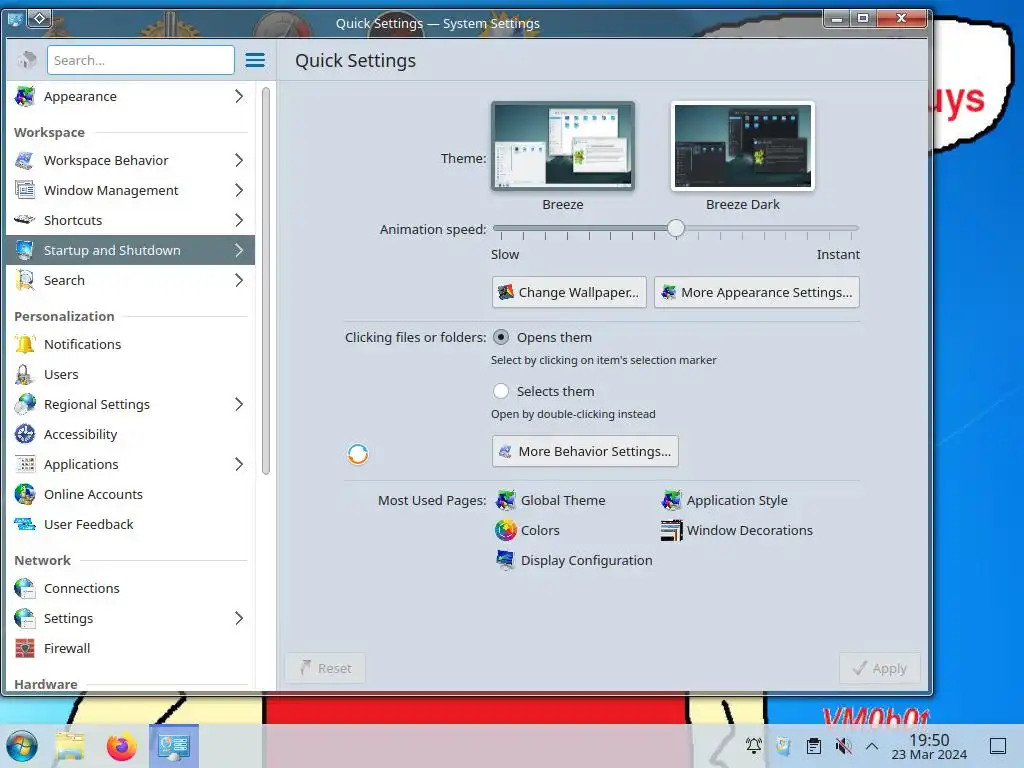
Task: Open the Display Configuration page icon
Action: pos(505,560)
